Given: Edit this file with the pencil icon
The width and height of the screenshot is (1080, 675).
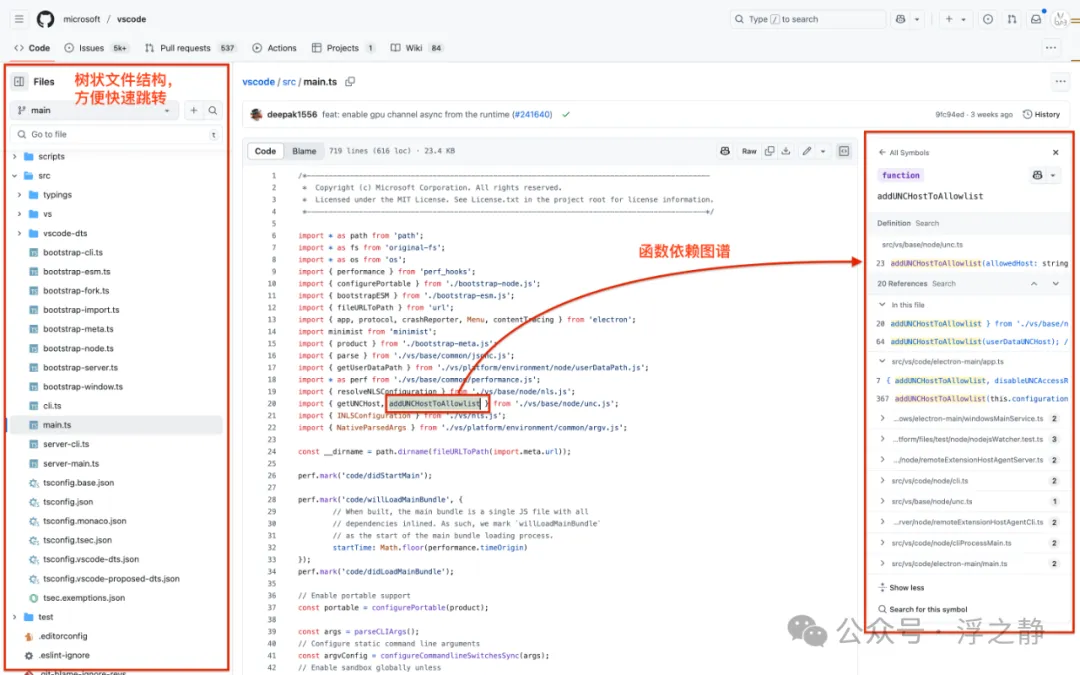Looking at the screenshot, I should [807, 151].
